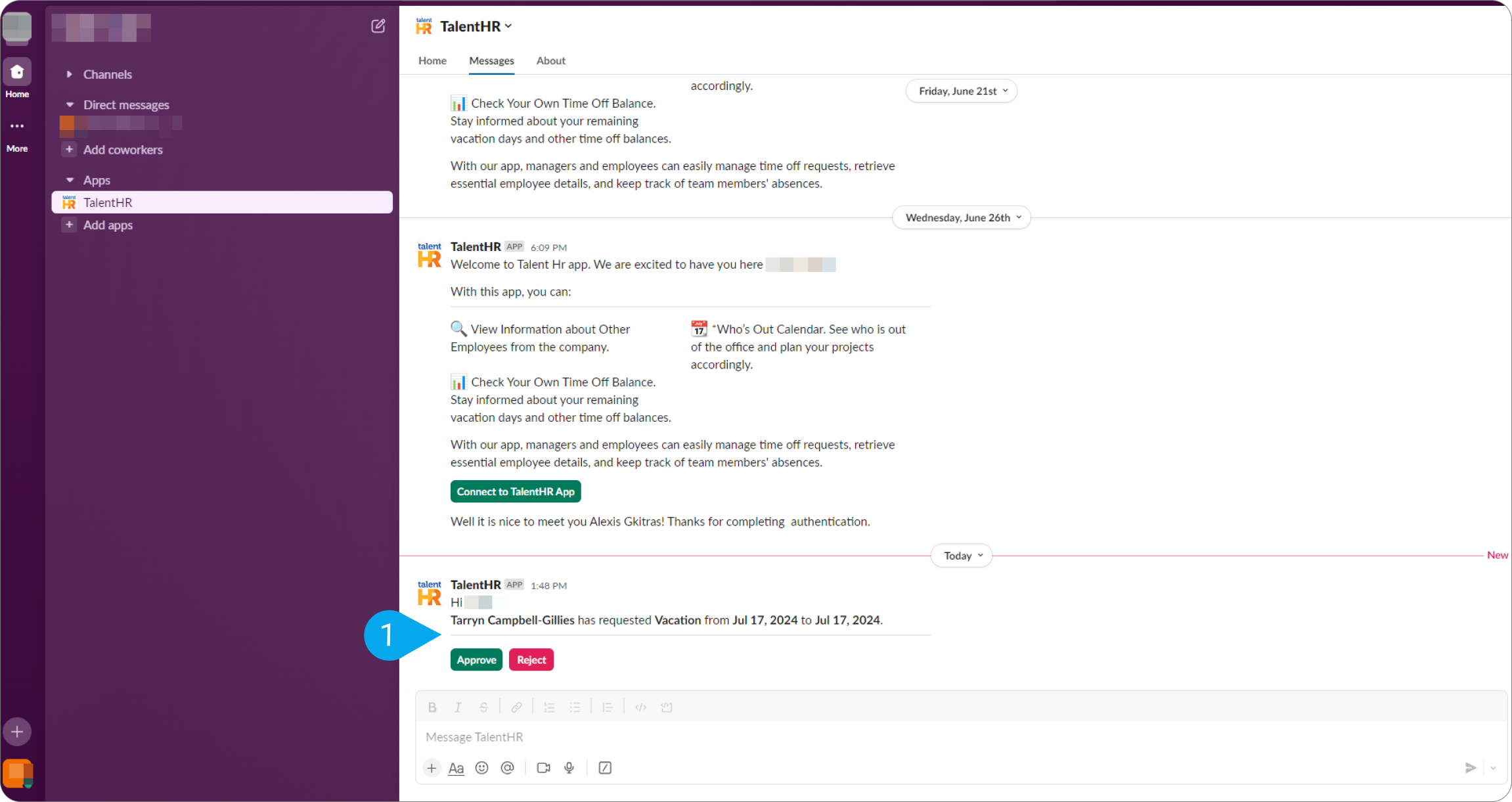Click the attach plus icon in the composer
Image resolution: width=1512 pixels, height=802 pixels.
pyautogui.click(x=432, y=768)
